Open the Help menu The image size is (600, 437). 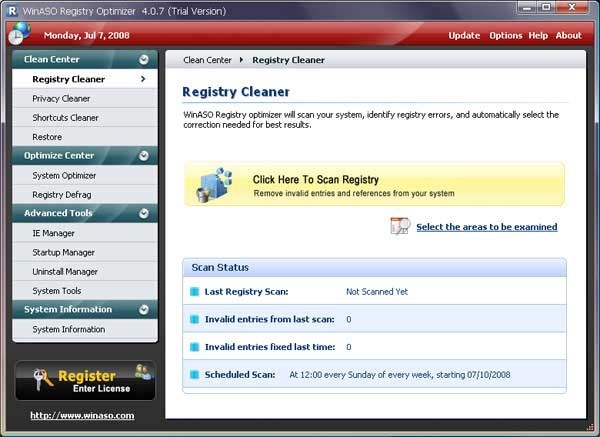click(x=538, y=36)
